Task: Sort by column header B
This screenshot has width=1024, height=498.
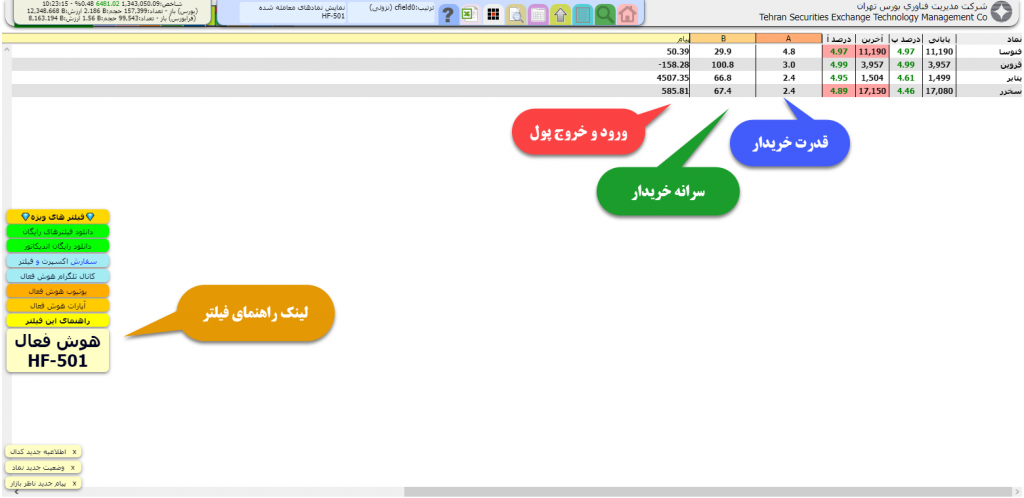Action: point(723,39)
